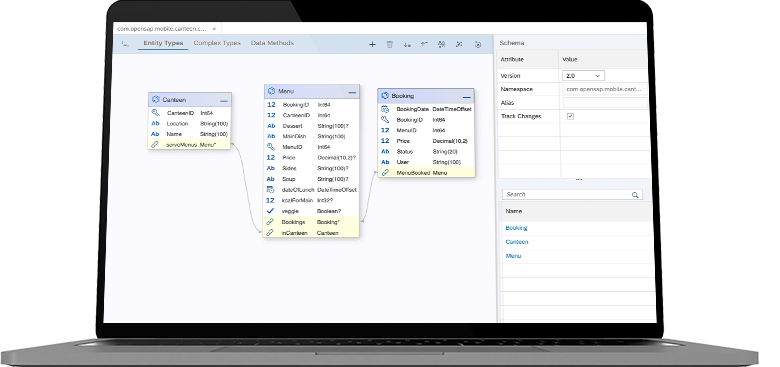780x367 pixels.
Task: Click the 12 icon beside kcalForMain
Action: (271, 200)
